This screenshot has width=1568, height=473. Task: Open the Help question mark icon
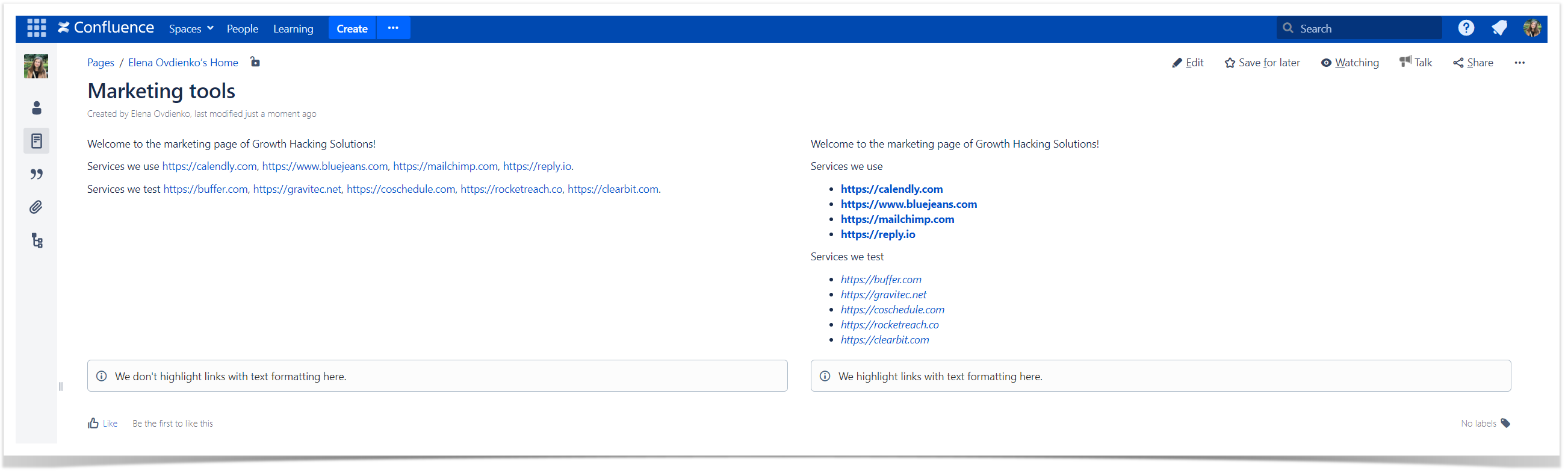tap(1466, 28)
